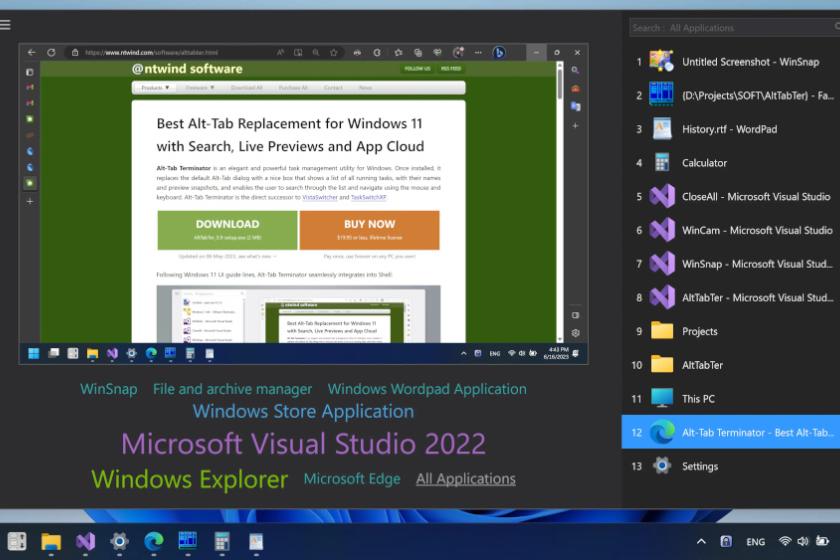Filter by Microsoft Edge in cloud
Screen dimensions: 840x560
[x=352, y=479]
